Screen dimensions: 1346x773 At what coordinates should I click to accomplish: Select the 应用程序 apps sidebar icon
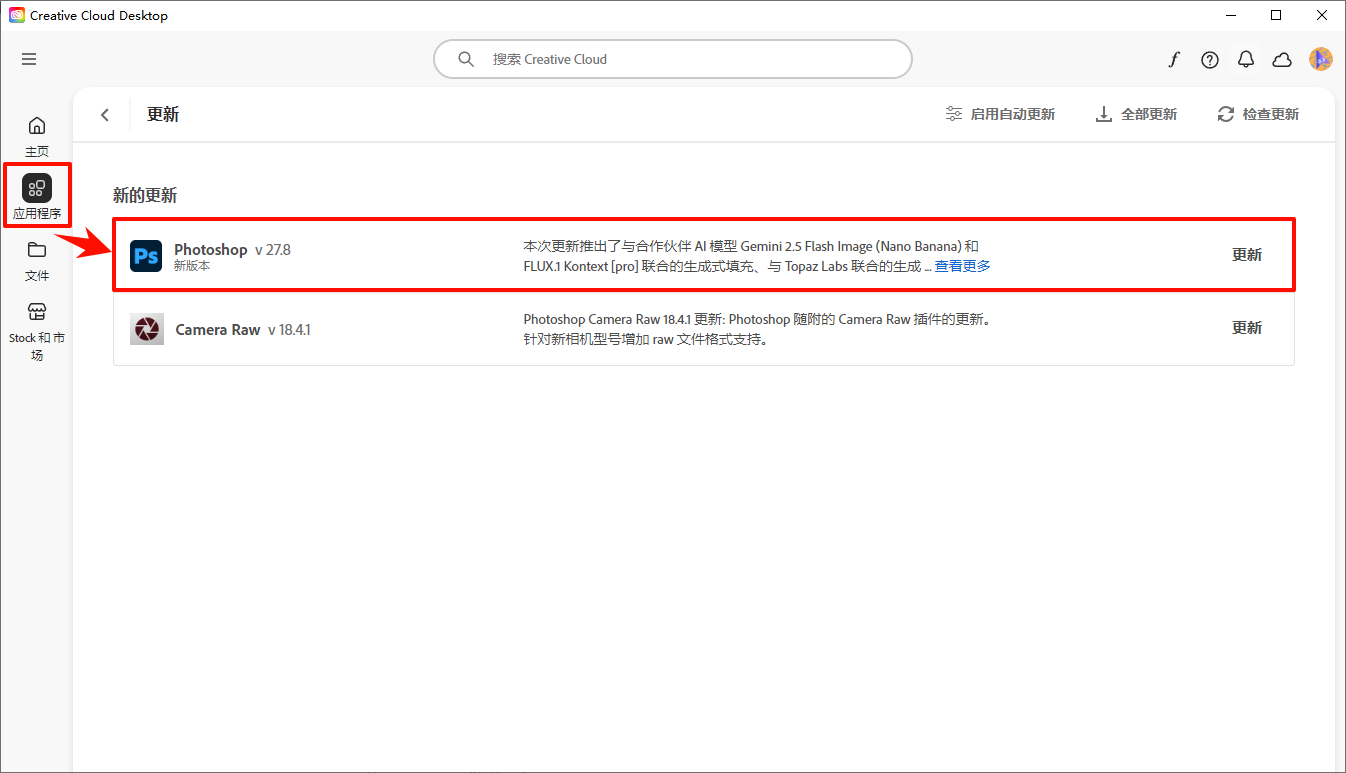(x=37, y=197)
